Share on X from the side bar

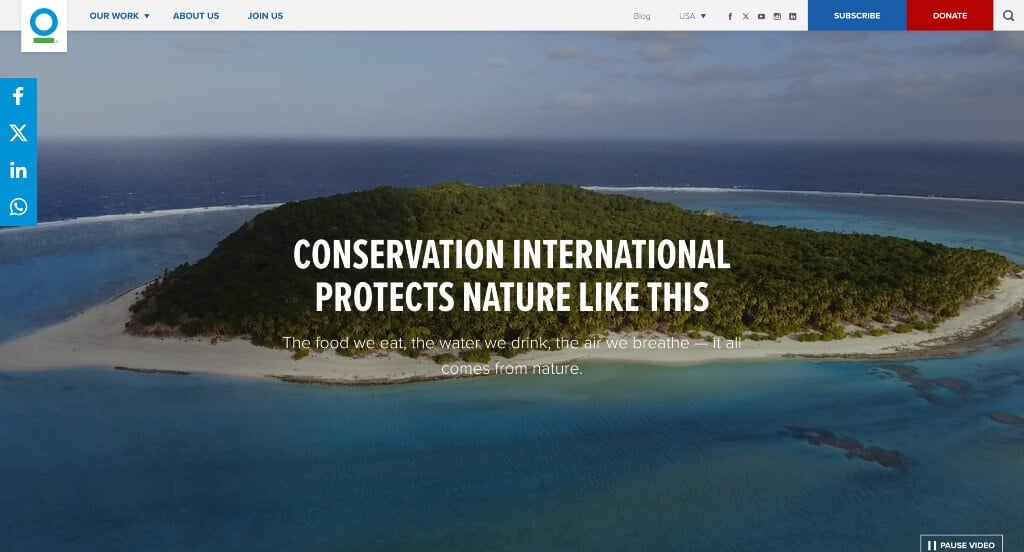point(18,133)
